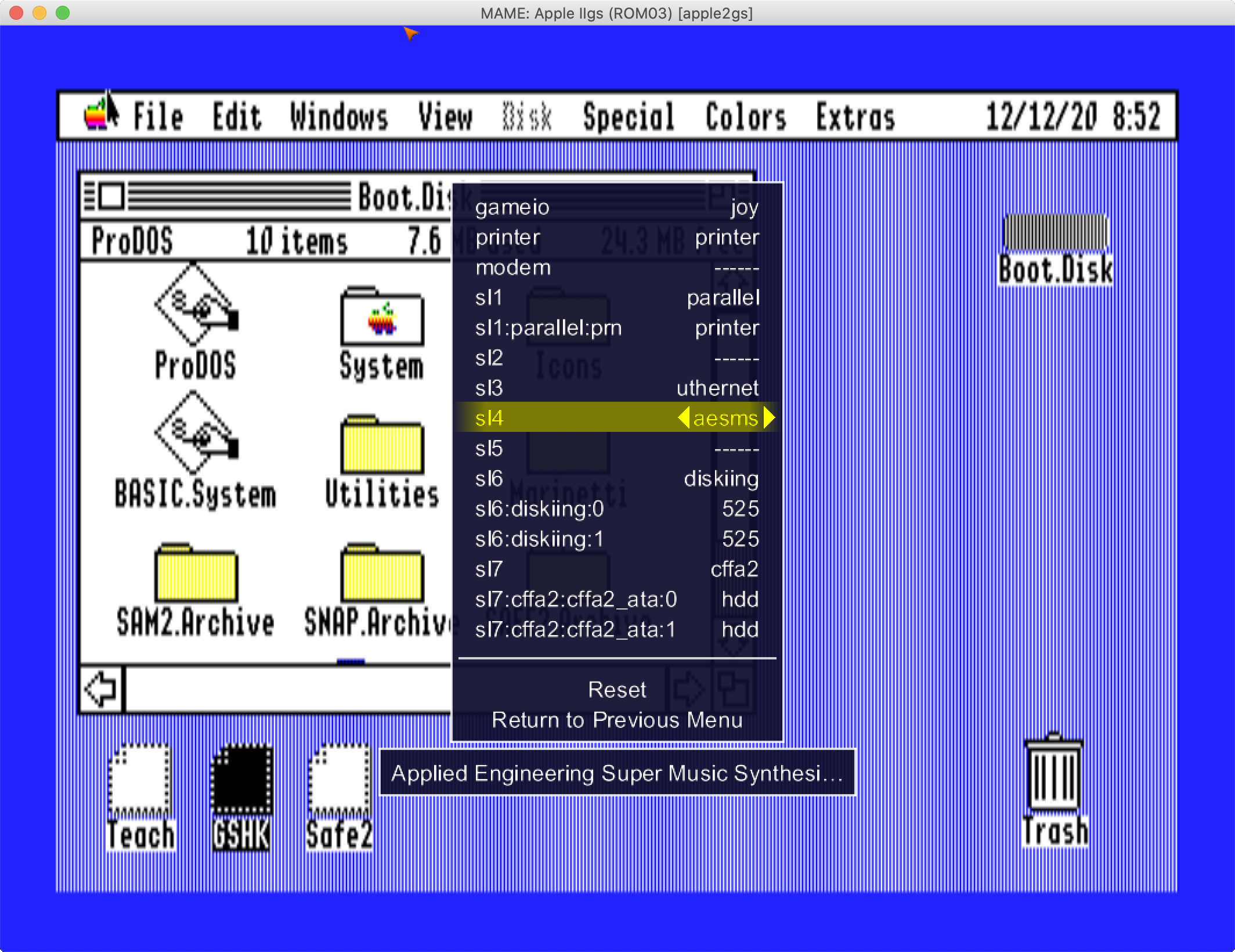
Task: Open the ProDOS file icon
Action: pyautogui.click(x=195, y=304)
